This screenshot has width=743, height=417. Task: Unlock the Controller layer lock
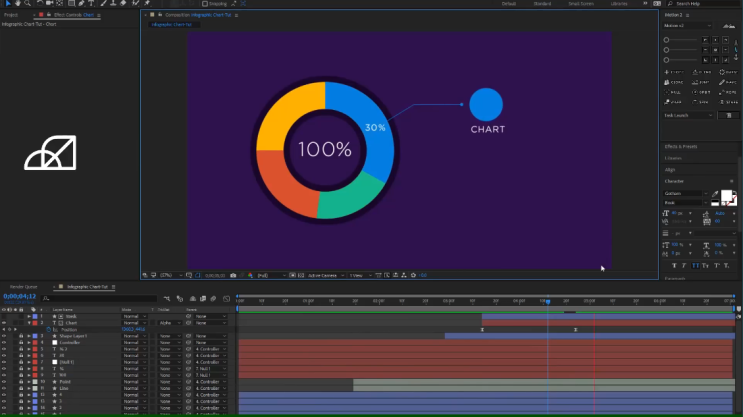(21, 342)
